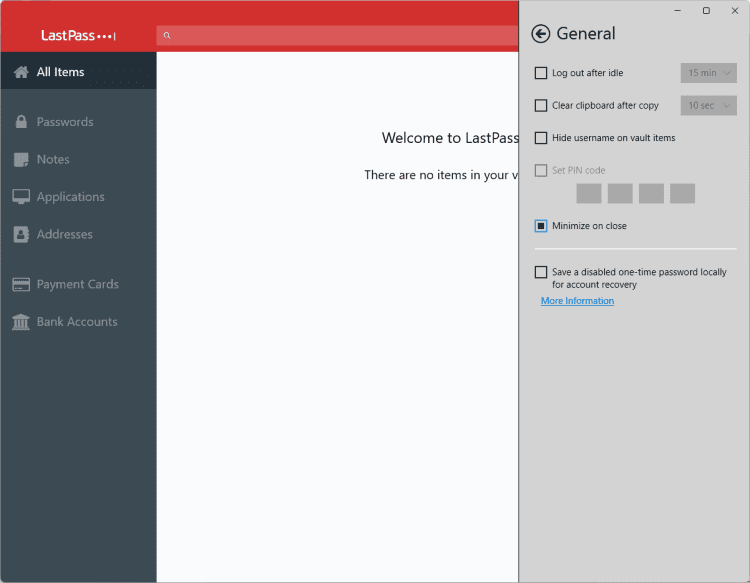
Task: Open the 10 sec clipboard clear dropdown
Action: [x=708, y=105]
